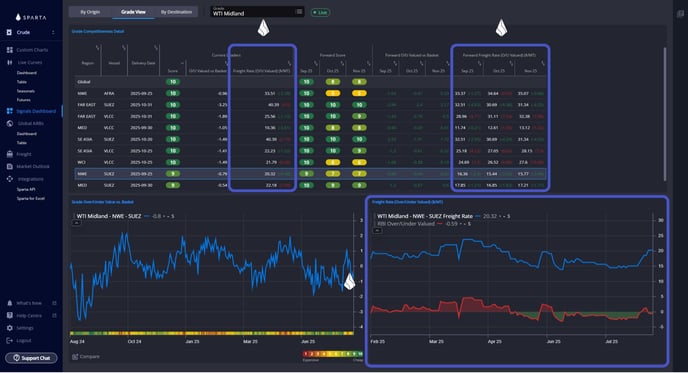Open Live Curves section

pos(25,62)
